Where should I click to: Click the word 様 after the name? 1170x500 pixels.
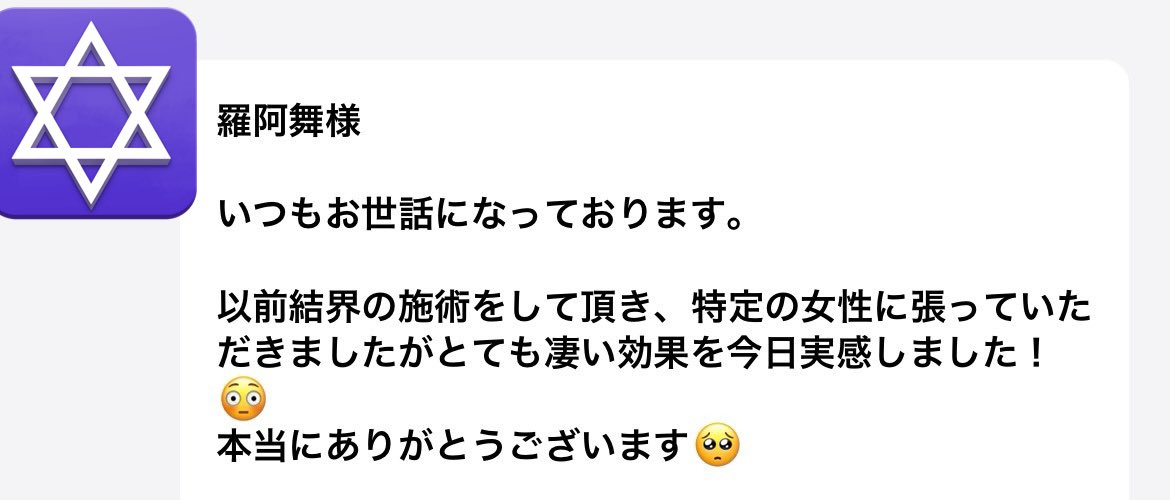point(343,122)
